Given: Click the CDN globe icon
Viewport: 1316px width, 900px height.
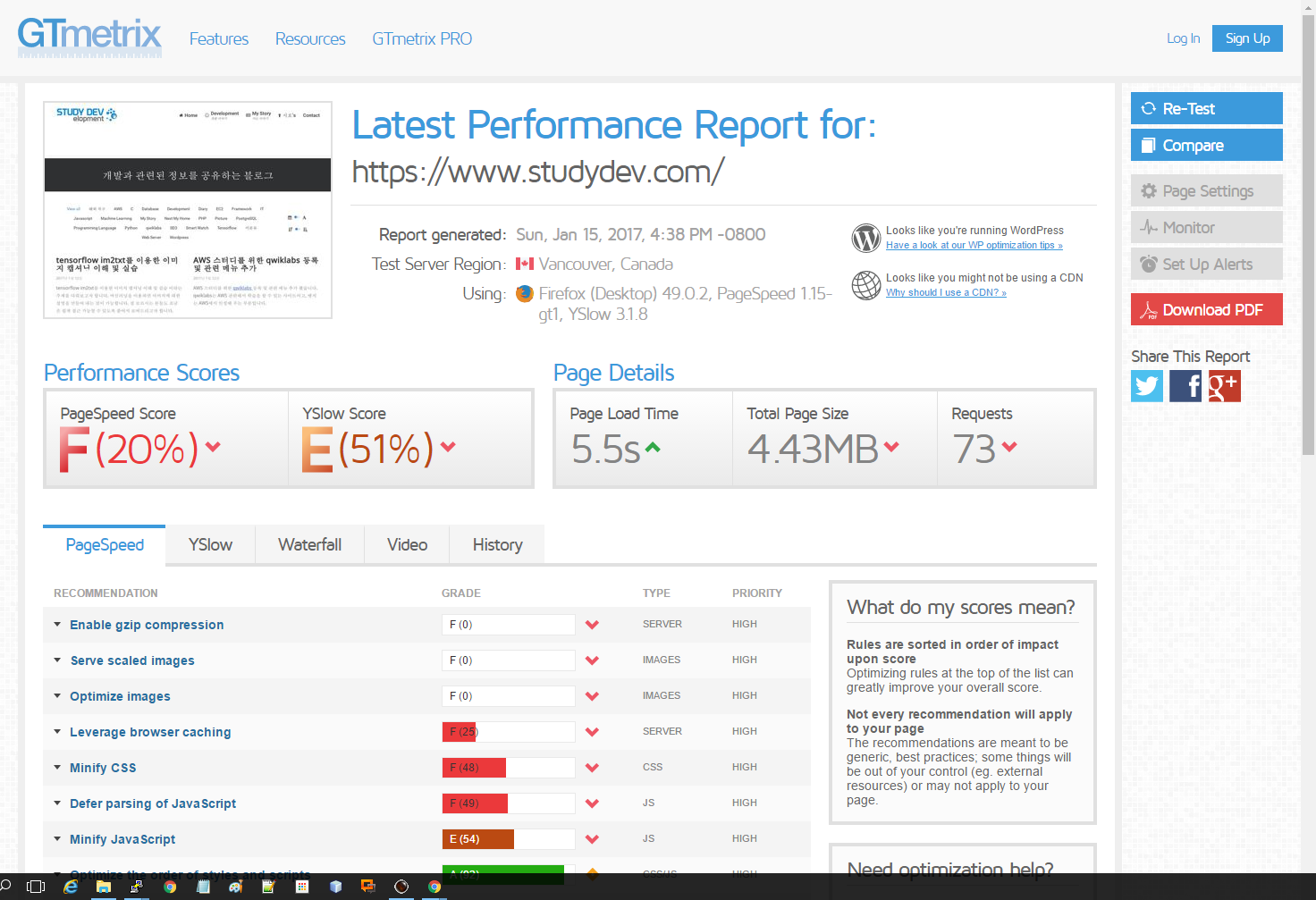Looking at the screenshot, I should pos(865,285).
